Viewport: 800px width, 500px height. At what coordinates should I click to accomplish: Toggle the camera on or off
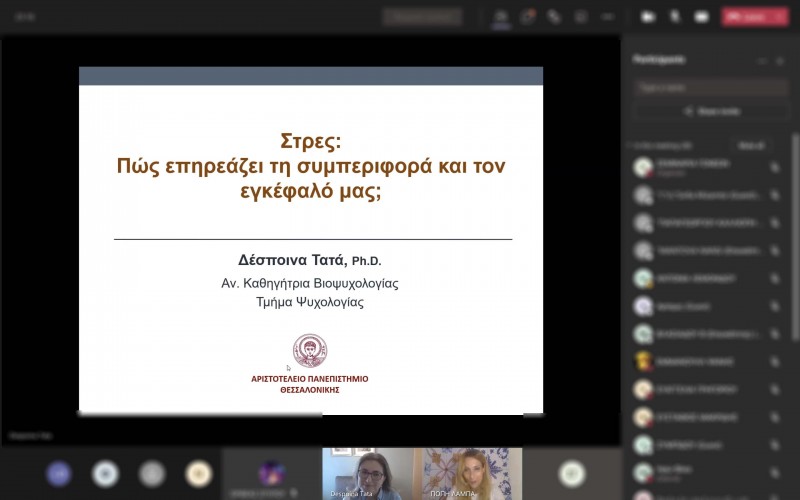(648, 17)
